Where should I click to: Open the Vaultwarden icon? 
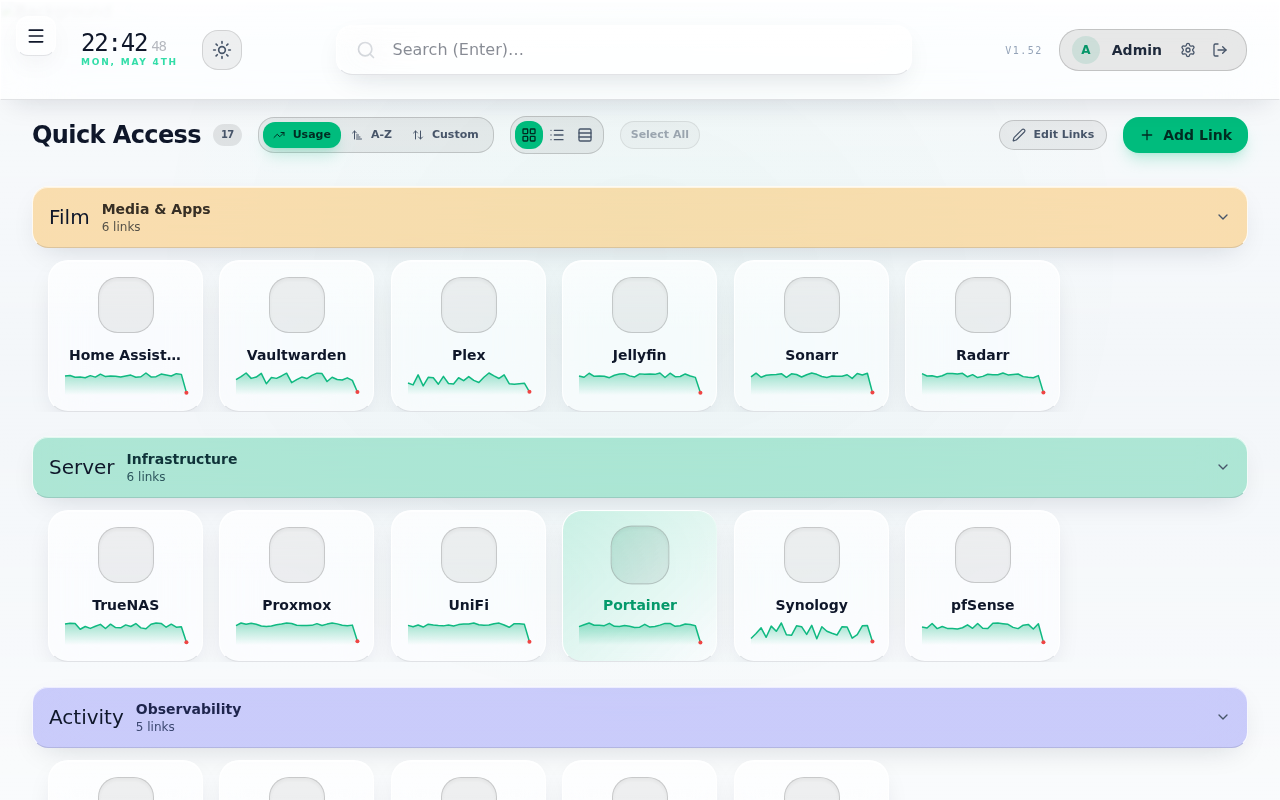(297, 305)
